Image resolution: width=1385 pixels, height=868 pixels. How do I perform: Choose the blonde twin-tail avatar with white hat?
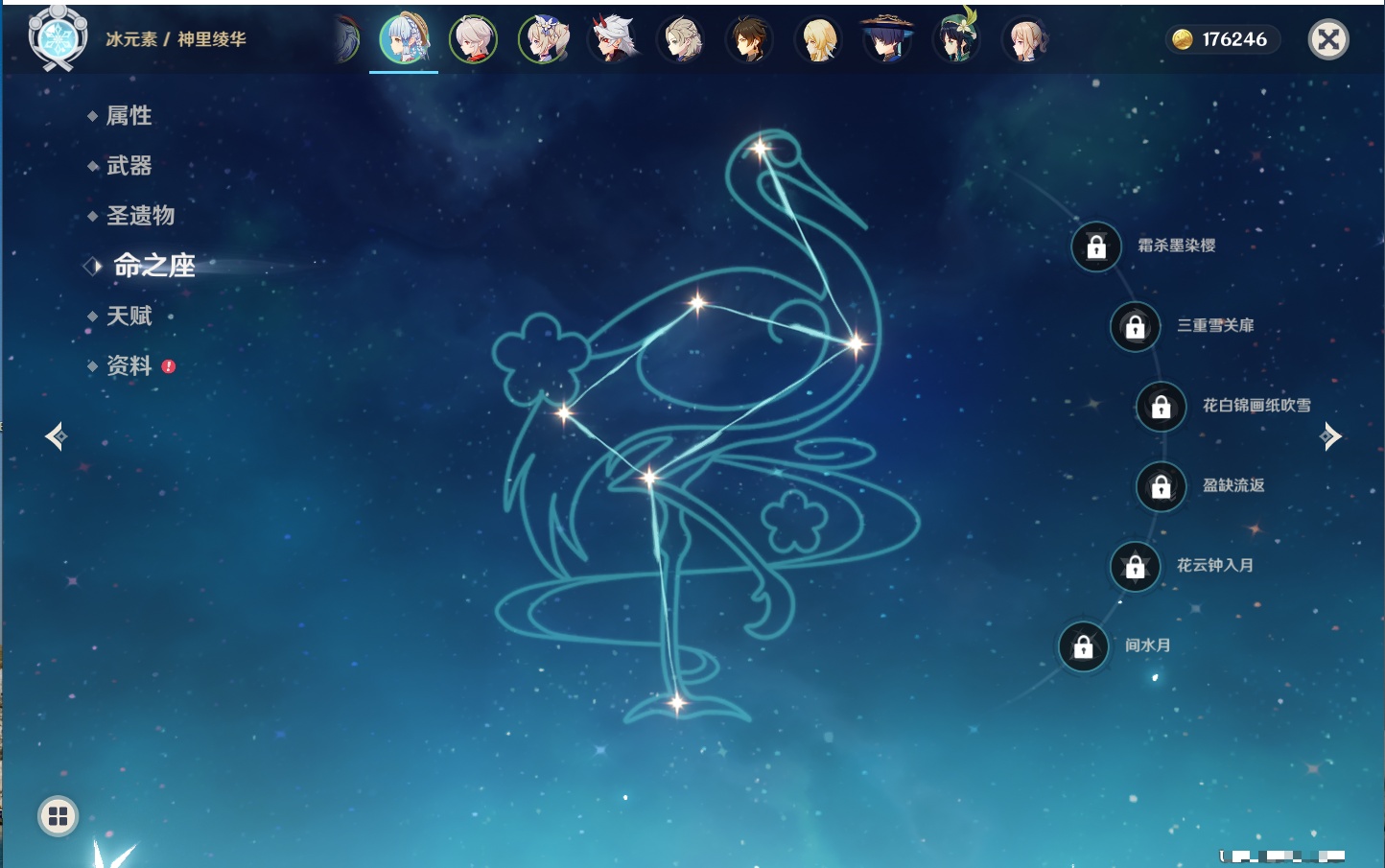click(x=543, y=39)
